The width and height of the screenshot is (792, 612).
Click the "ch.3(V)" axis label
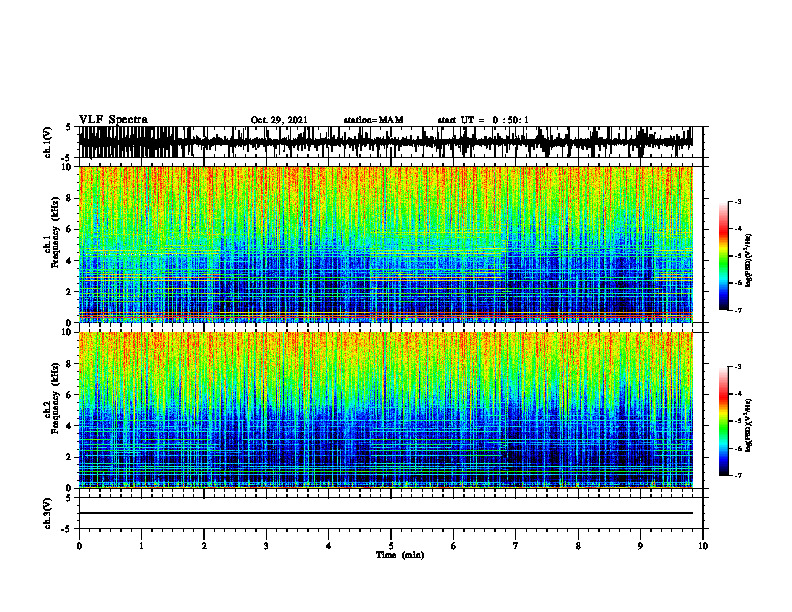(47, 514)
